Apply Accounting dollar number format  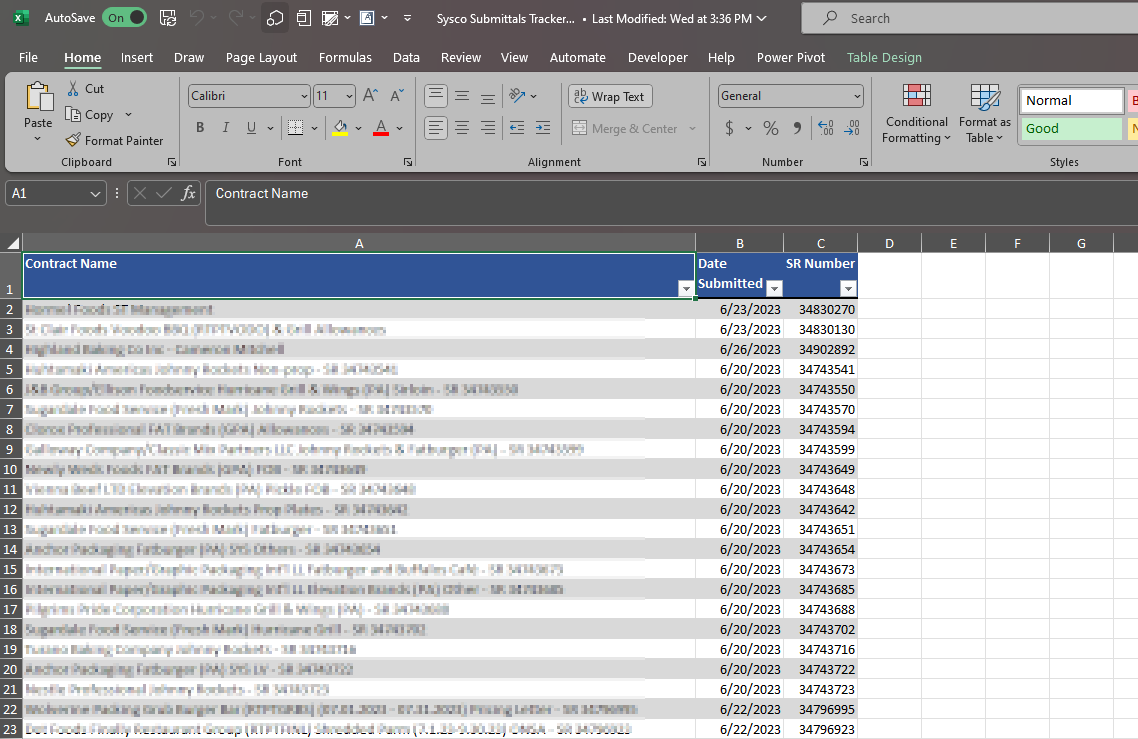click(729, 128)
